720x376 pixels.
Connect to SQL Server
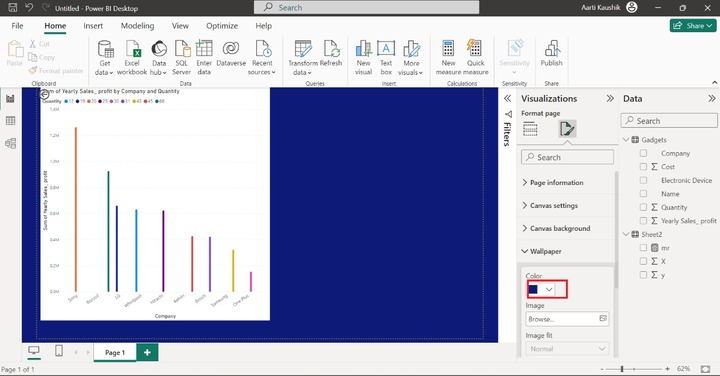(x=182, y=58)
